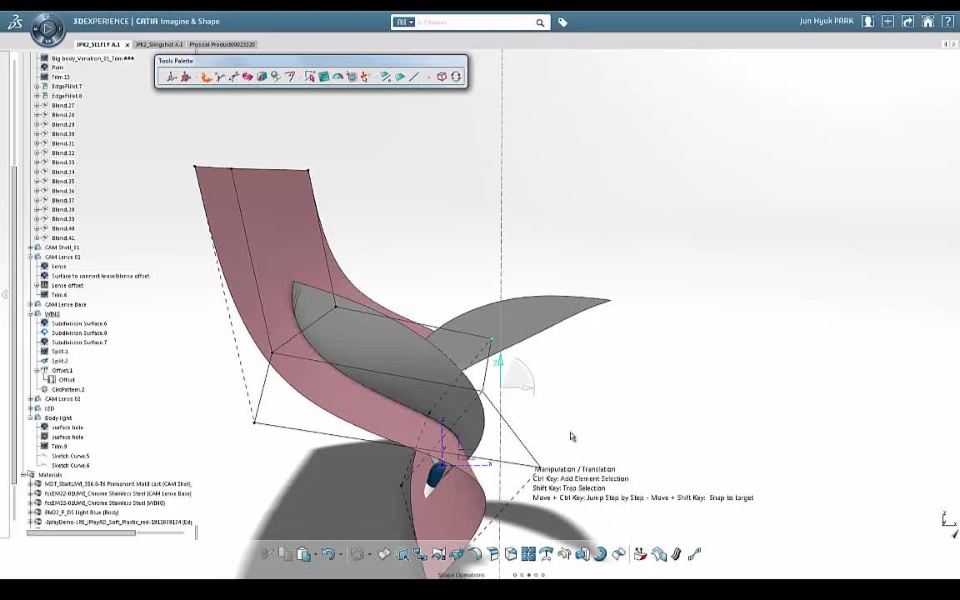Image resolution: width=960 pixels, height=600 pixels.
Task: Open the Undo history dropdown arrow
Action: coord(340,555)
